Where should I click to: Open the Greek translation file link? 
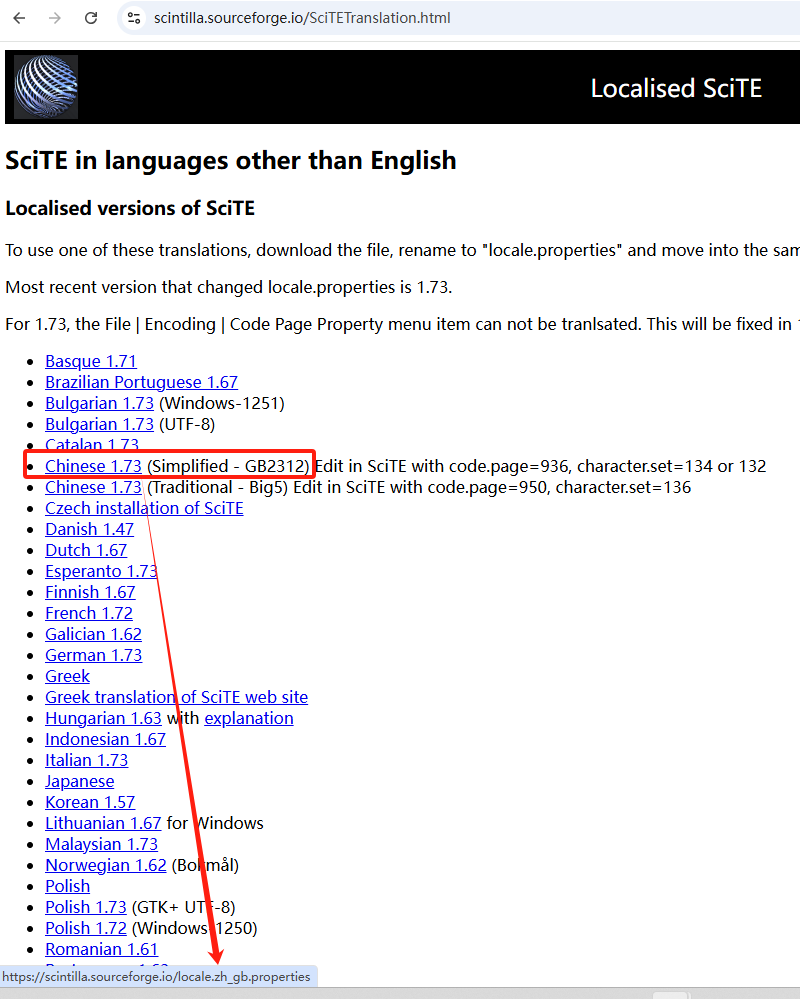[68, 677]
